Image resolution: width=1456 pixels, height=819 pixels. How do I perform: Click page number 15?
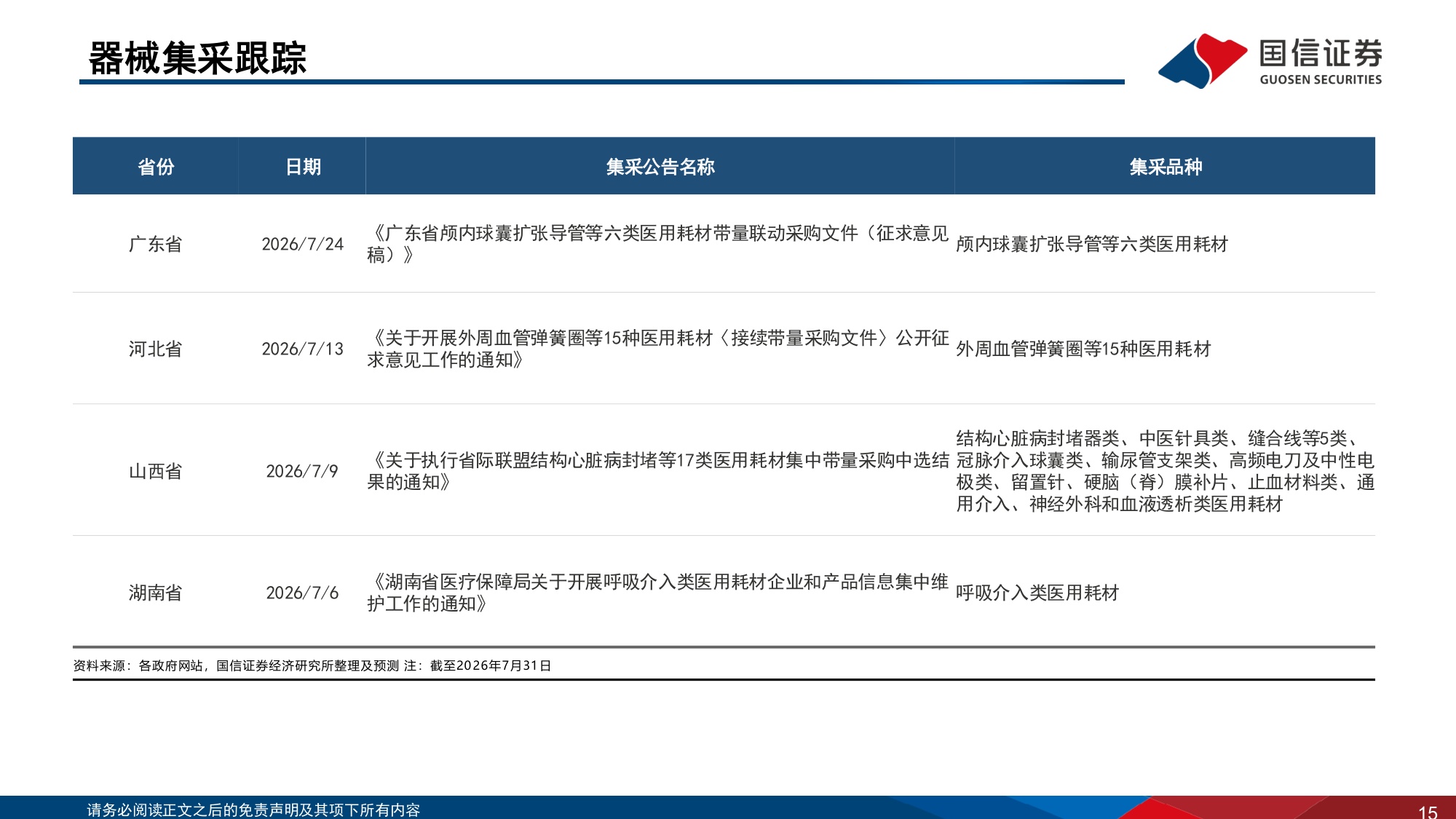pos(1428,811)
